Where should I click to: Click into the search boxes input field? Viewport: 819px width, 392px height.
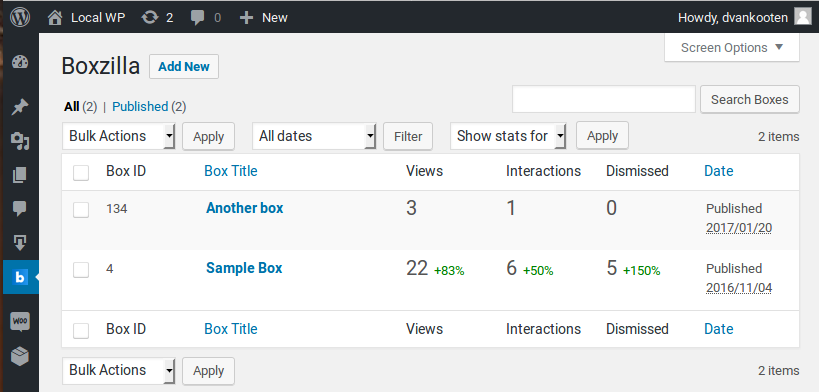click(x=604, y=99)
